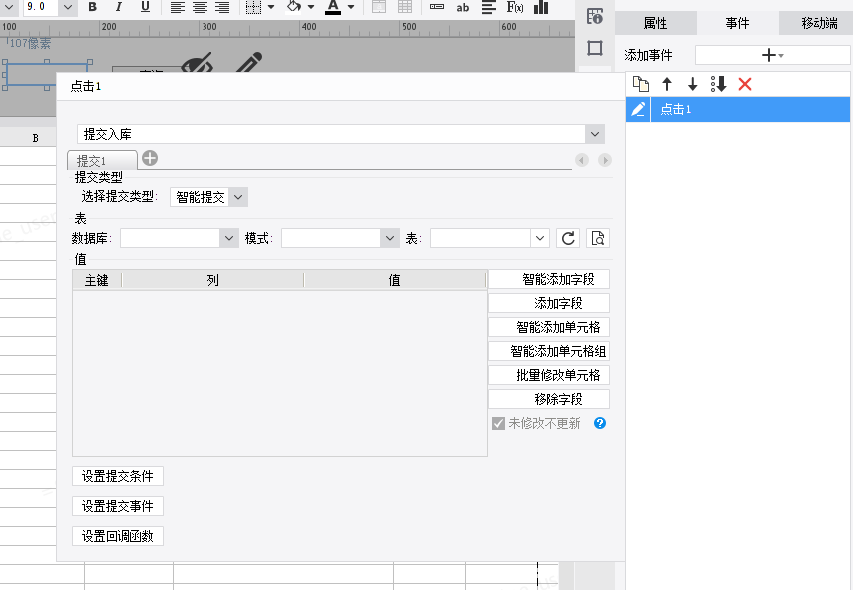Pick the fill color bucket swatch

pos(294,7)
